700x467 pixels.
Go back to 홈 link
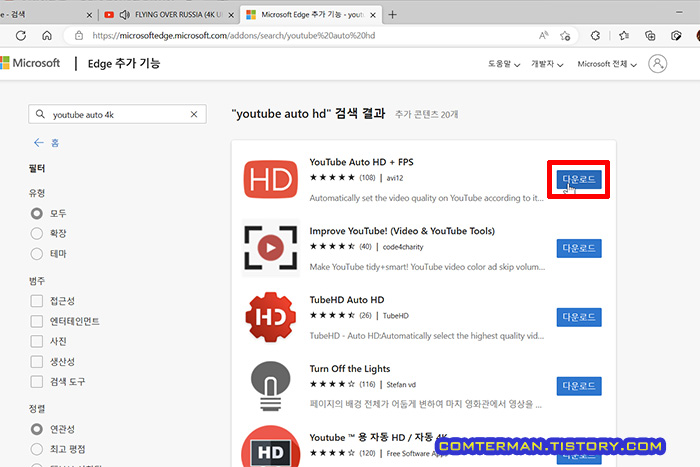tap(46, 143)
